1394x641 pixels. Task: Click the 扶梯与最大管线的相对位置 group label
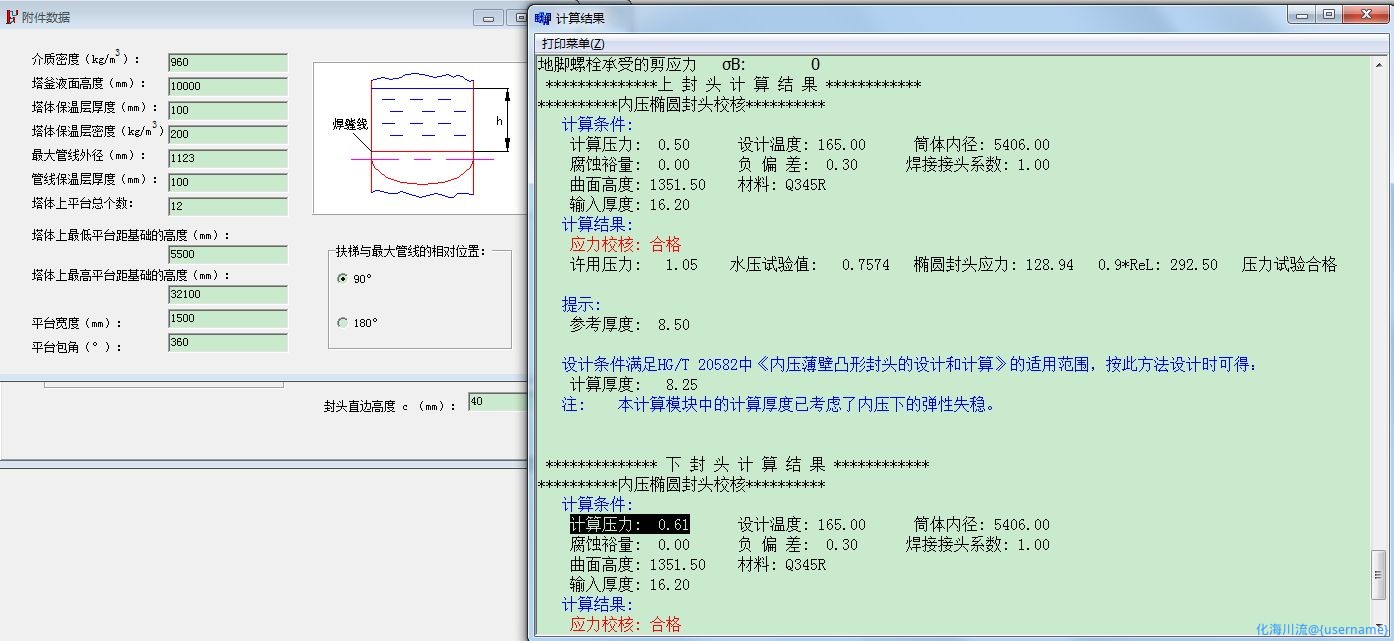[x=410, y=251]
